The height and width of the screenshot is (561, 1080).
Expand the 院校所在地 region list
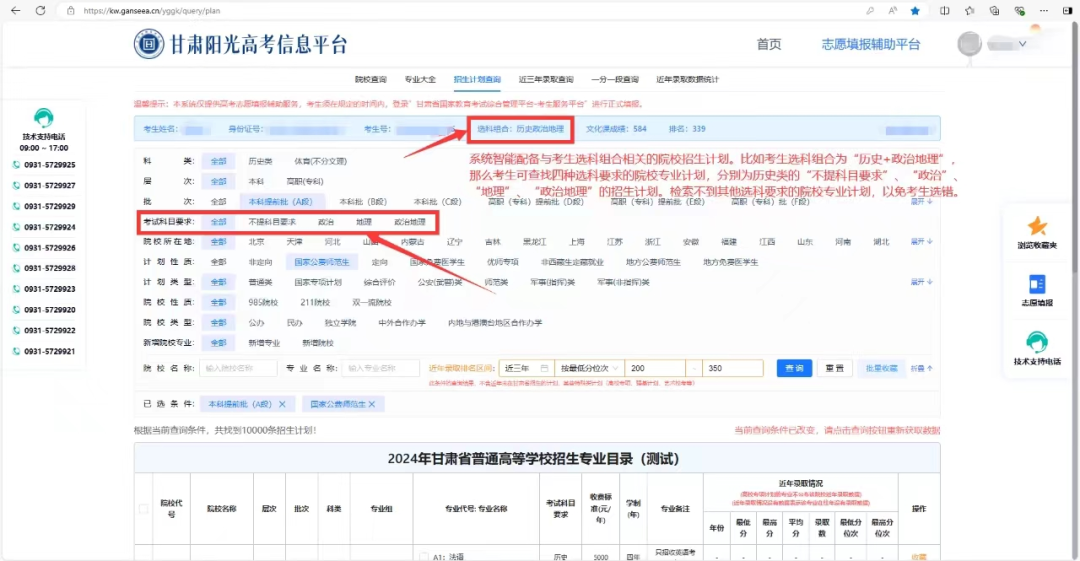pyautogui.click(x=922, y=242)
